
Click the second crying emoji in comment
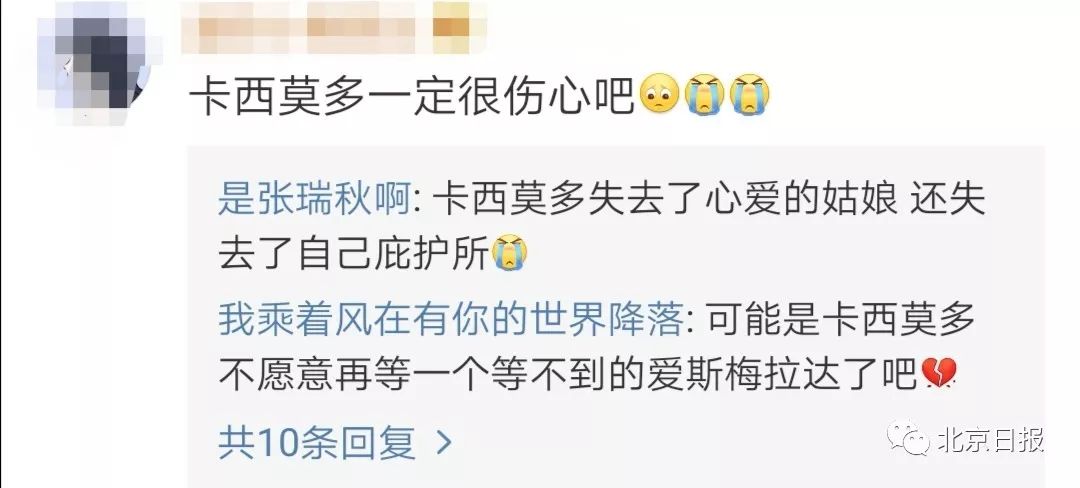pyautogui.click(x=749, y=96)
